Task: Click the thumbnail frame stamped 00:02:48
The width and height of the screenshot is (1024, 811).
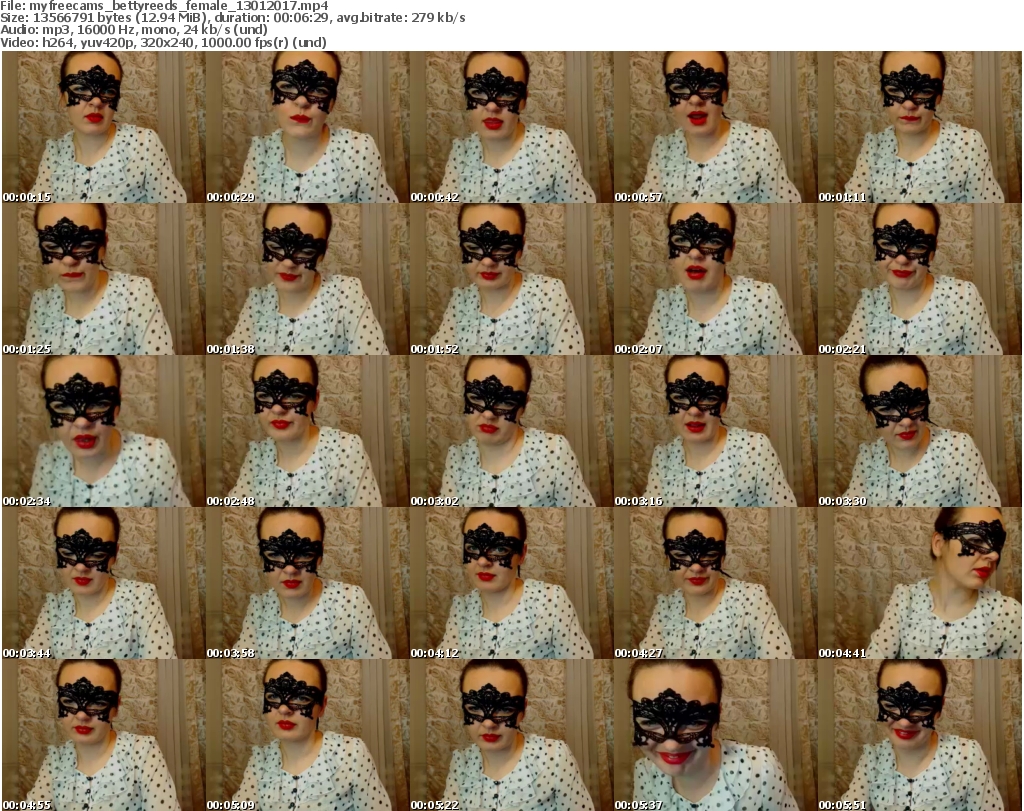Action: tap(308, 431)
